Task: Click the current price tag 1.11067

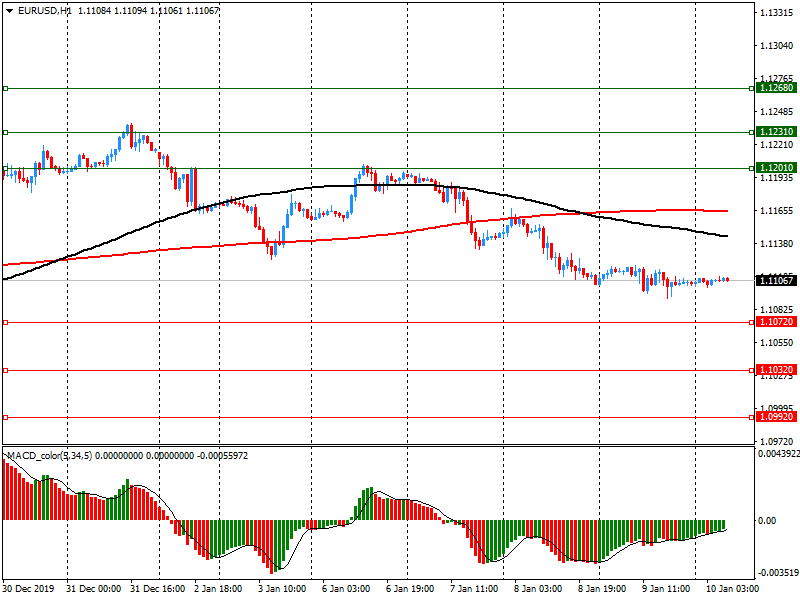Action: click(x=776, y=281)
